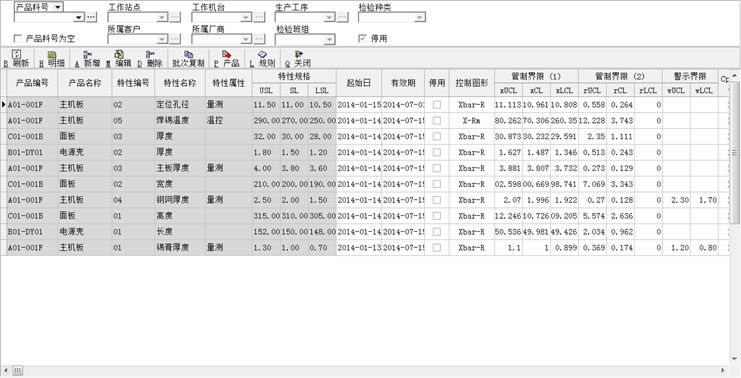This screenshot has height=378, width=741.
Task: Click the horizontal scrollbar thumb at bottom
Action: pos(17,370)
